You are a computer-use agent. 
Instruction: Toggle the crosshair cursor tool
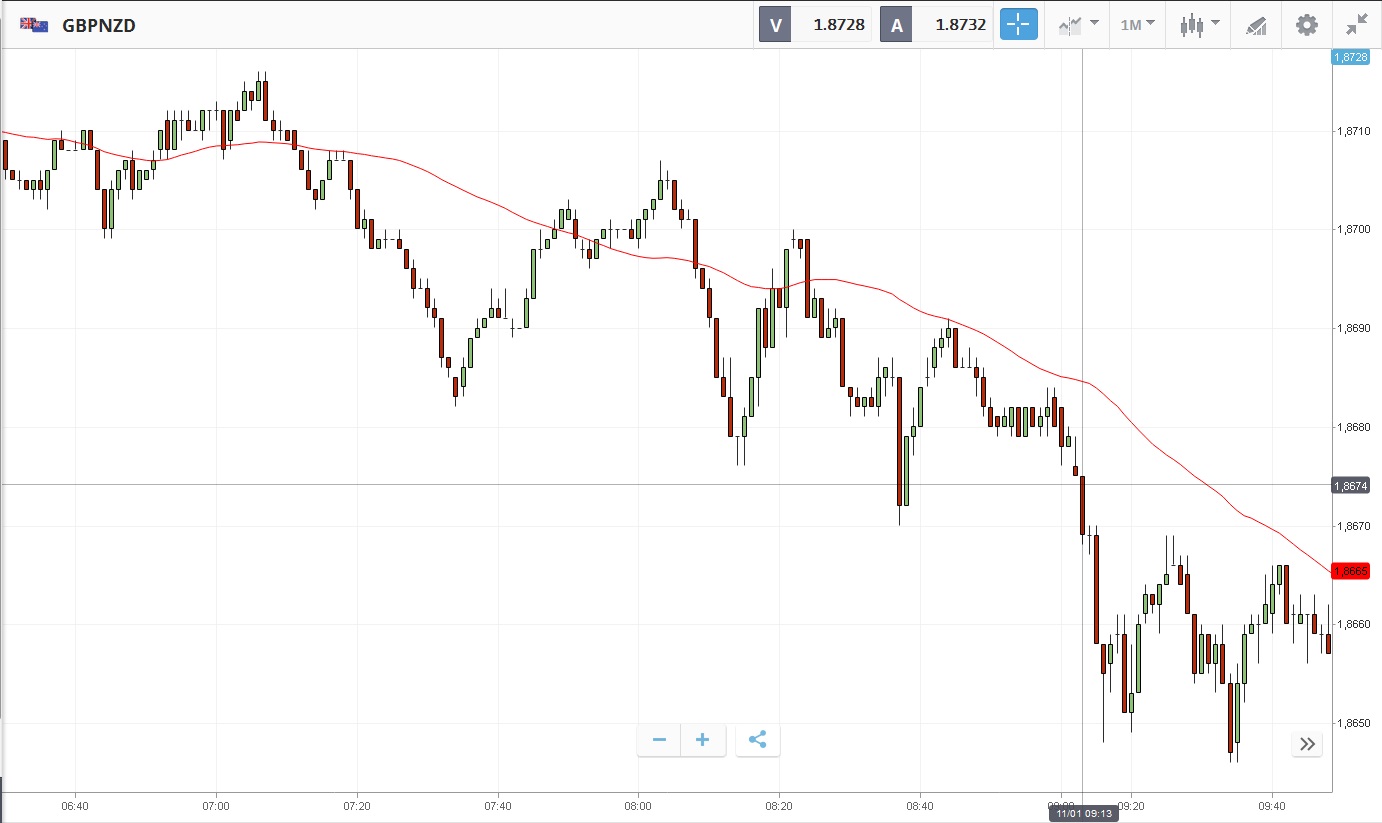tap(1019, 25)
